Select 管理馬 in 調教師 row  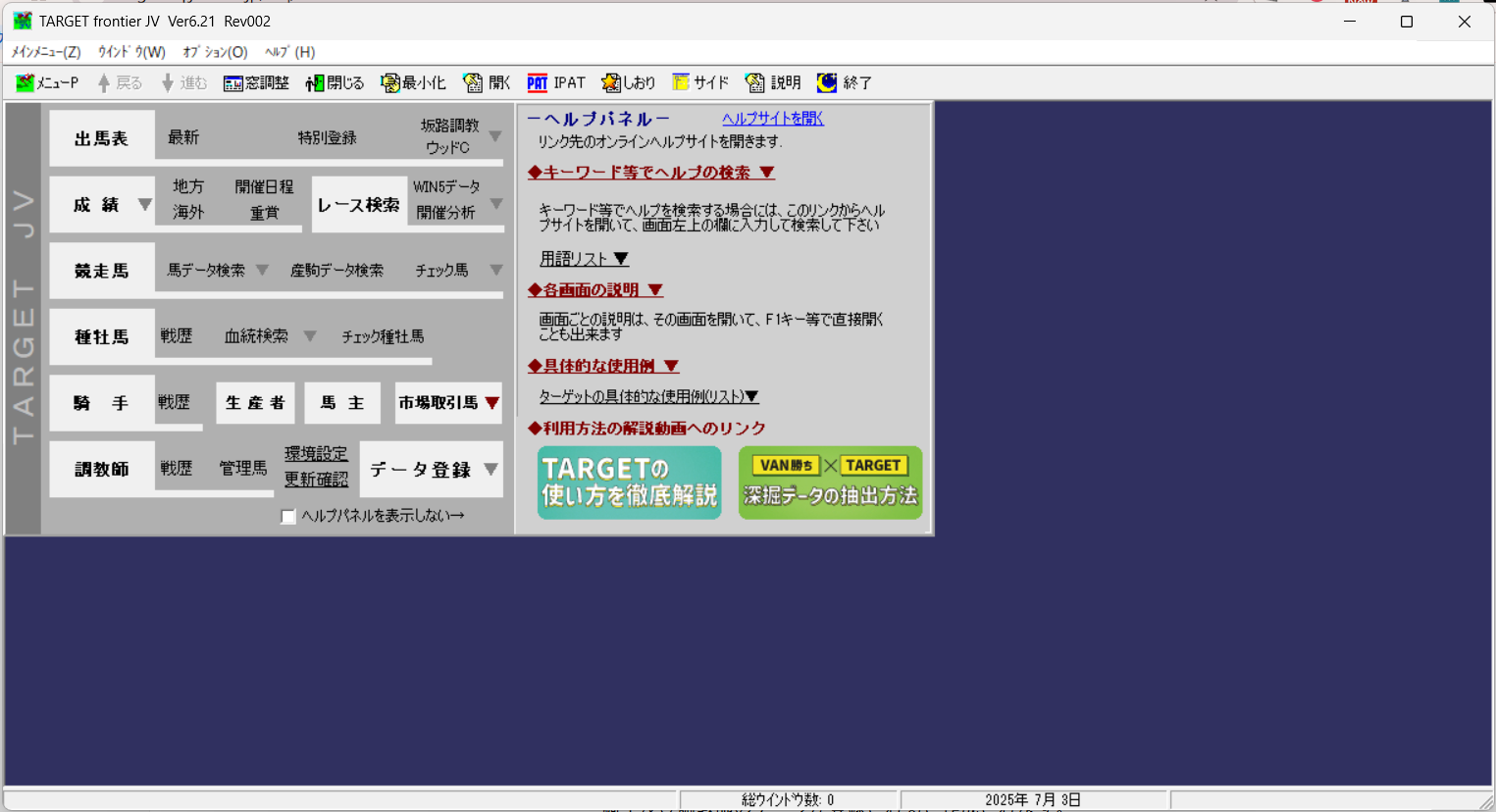[243, 469]
